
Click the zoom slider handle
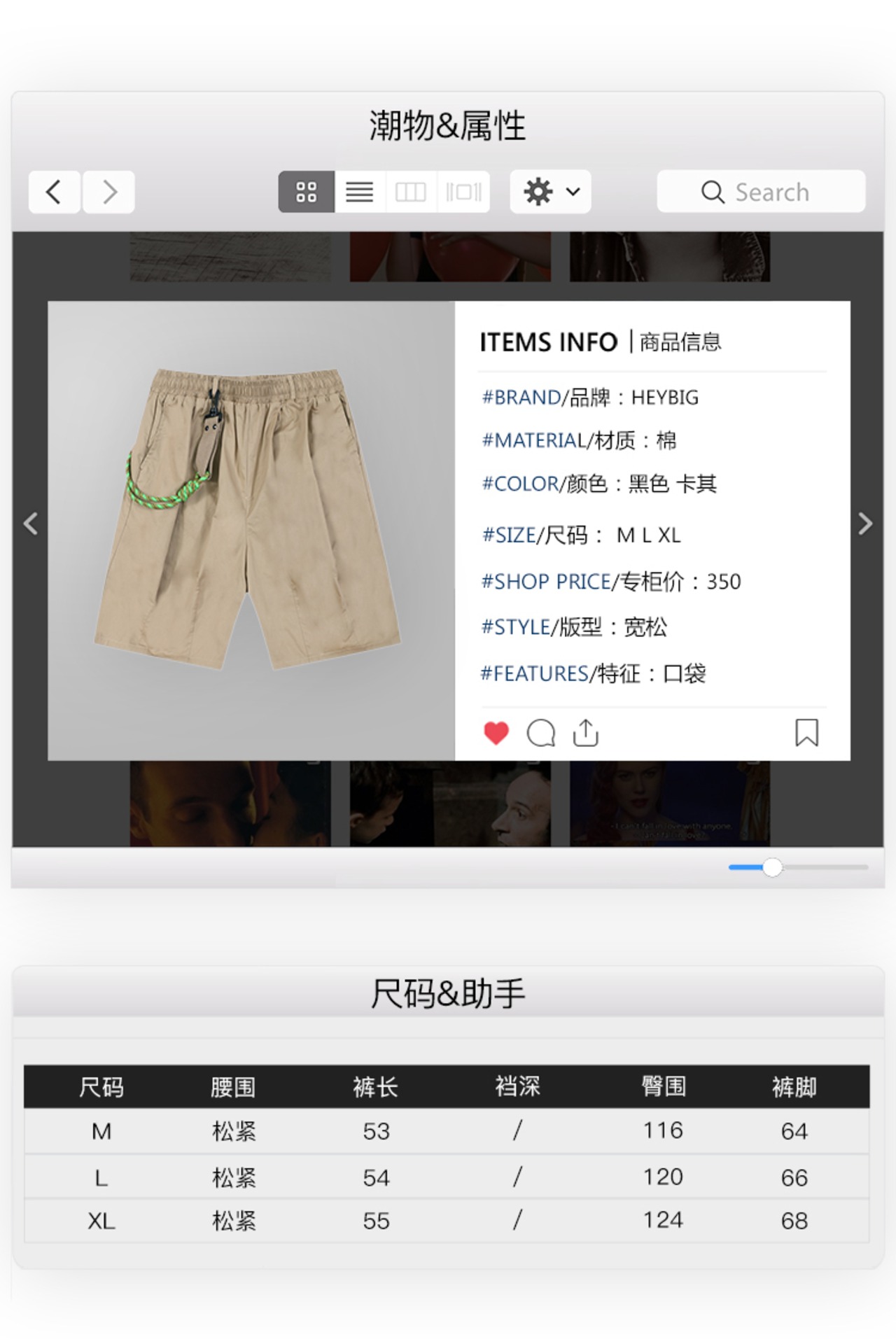pyautogui.click(x=772, y=867)
